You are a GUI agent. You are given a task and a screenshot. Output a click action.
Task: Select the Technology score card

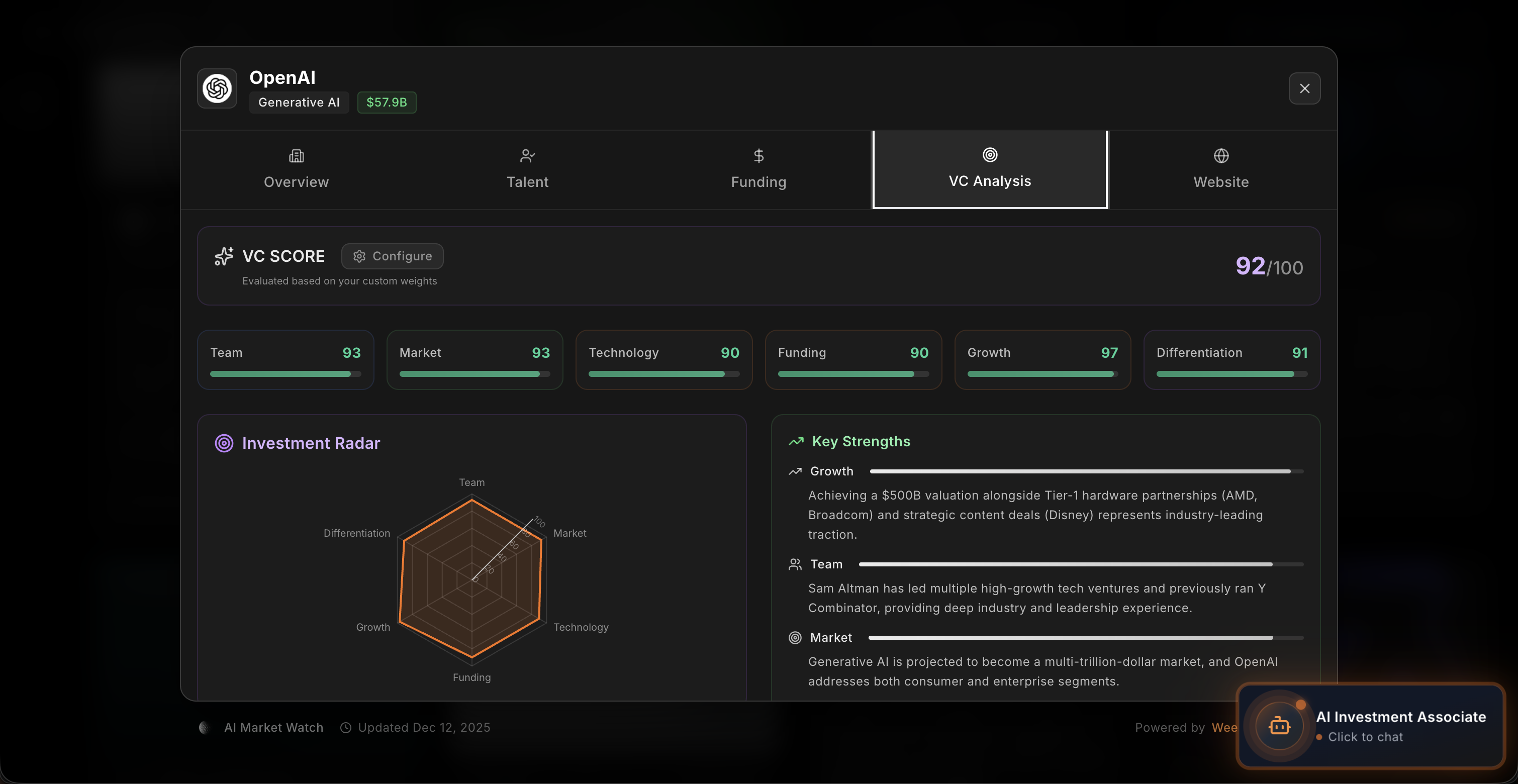click(x=663, y=360)
